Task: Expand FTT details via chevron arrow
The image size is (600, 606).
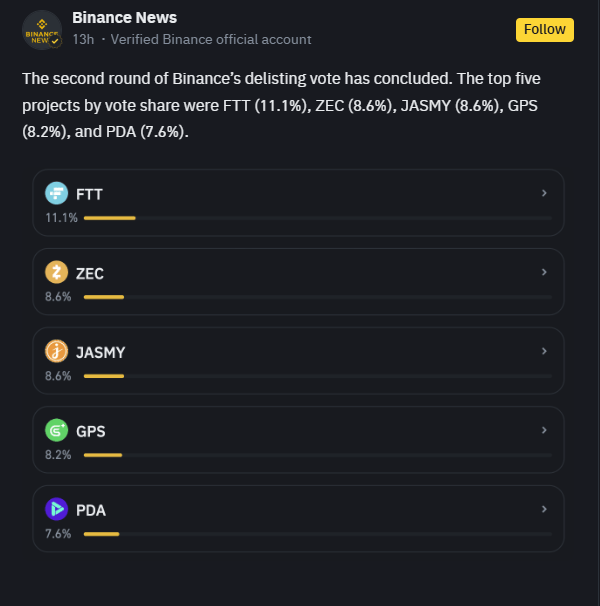Action: coord(544,193)
